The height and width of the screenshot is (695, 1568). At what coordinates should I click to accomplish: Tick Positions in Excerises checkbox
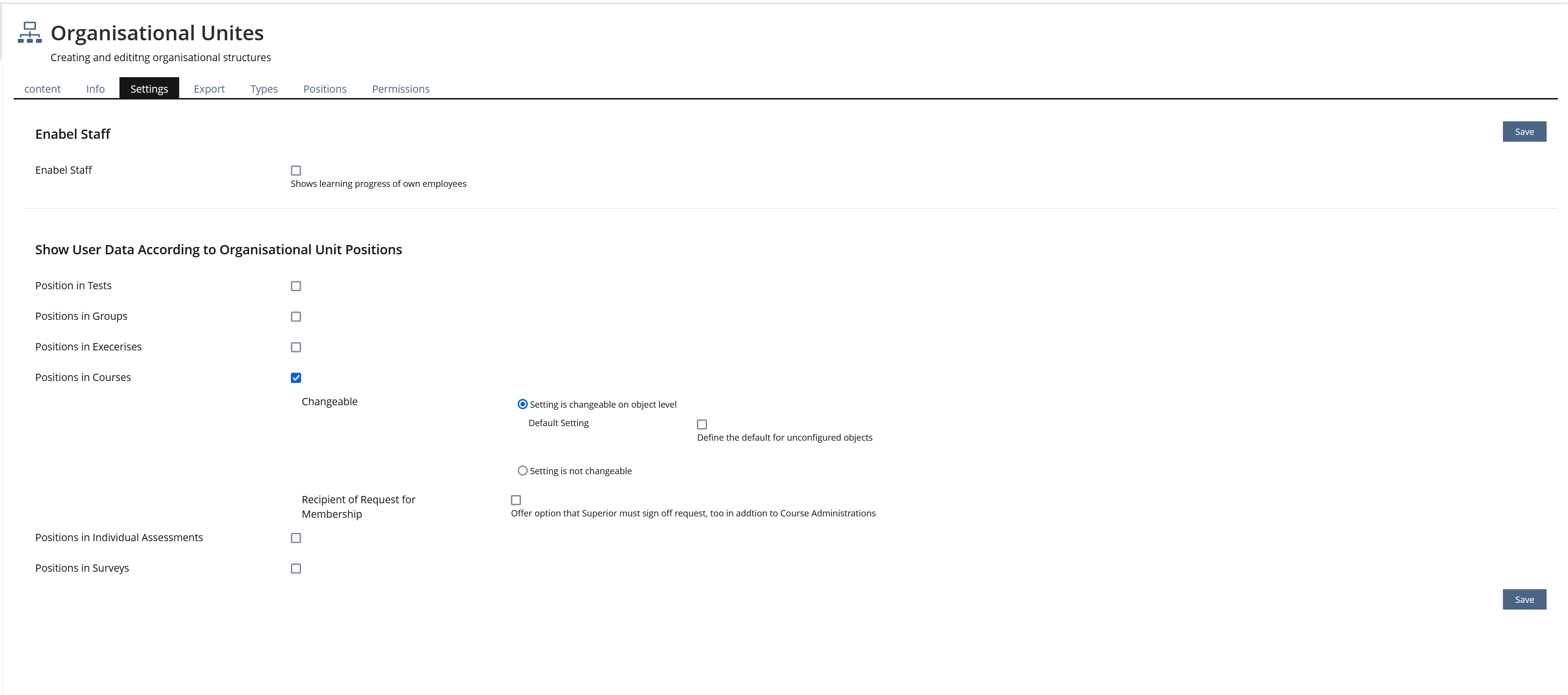click(x=296, y=347)
